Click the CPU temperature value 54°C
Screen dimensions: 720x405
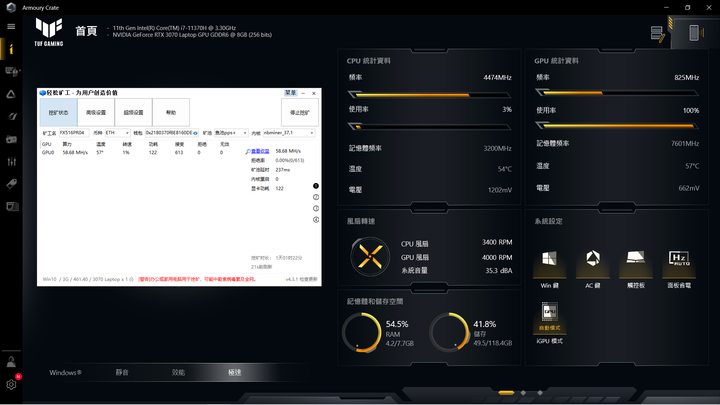click(x=505, y=169)
